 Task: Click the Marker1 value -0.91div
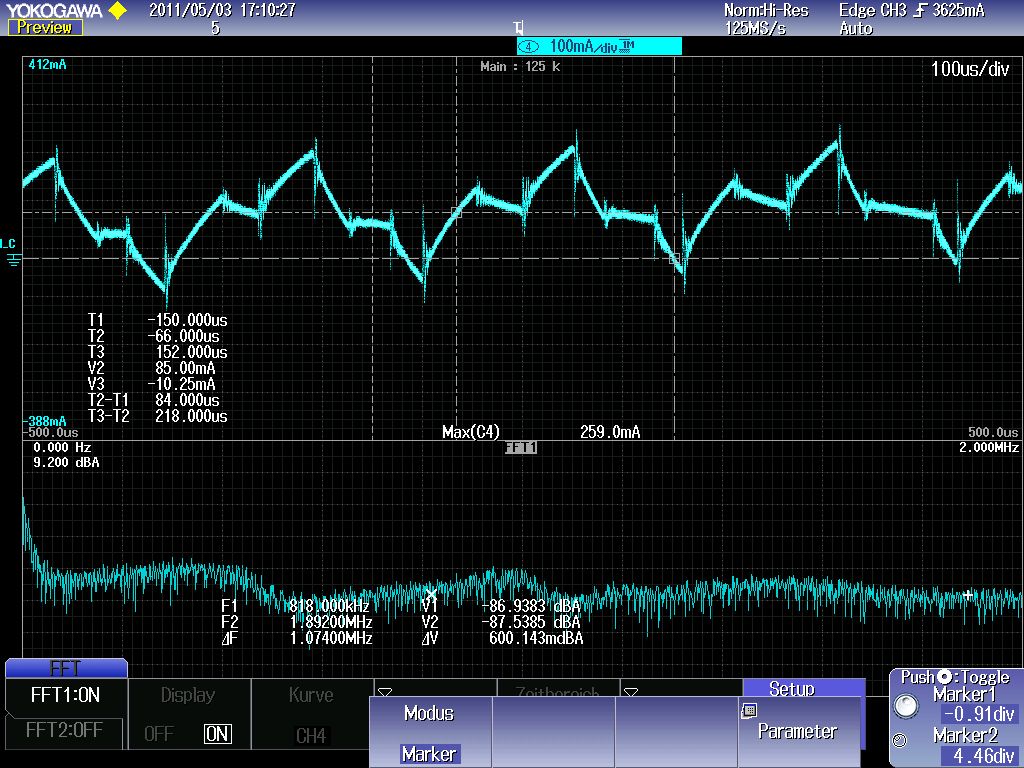click(978, 714)
